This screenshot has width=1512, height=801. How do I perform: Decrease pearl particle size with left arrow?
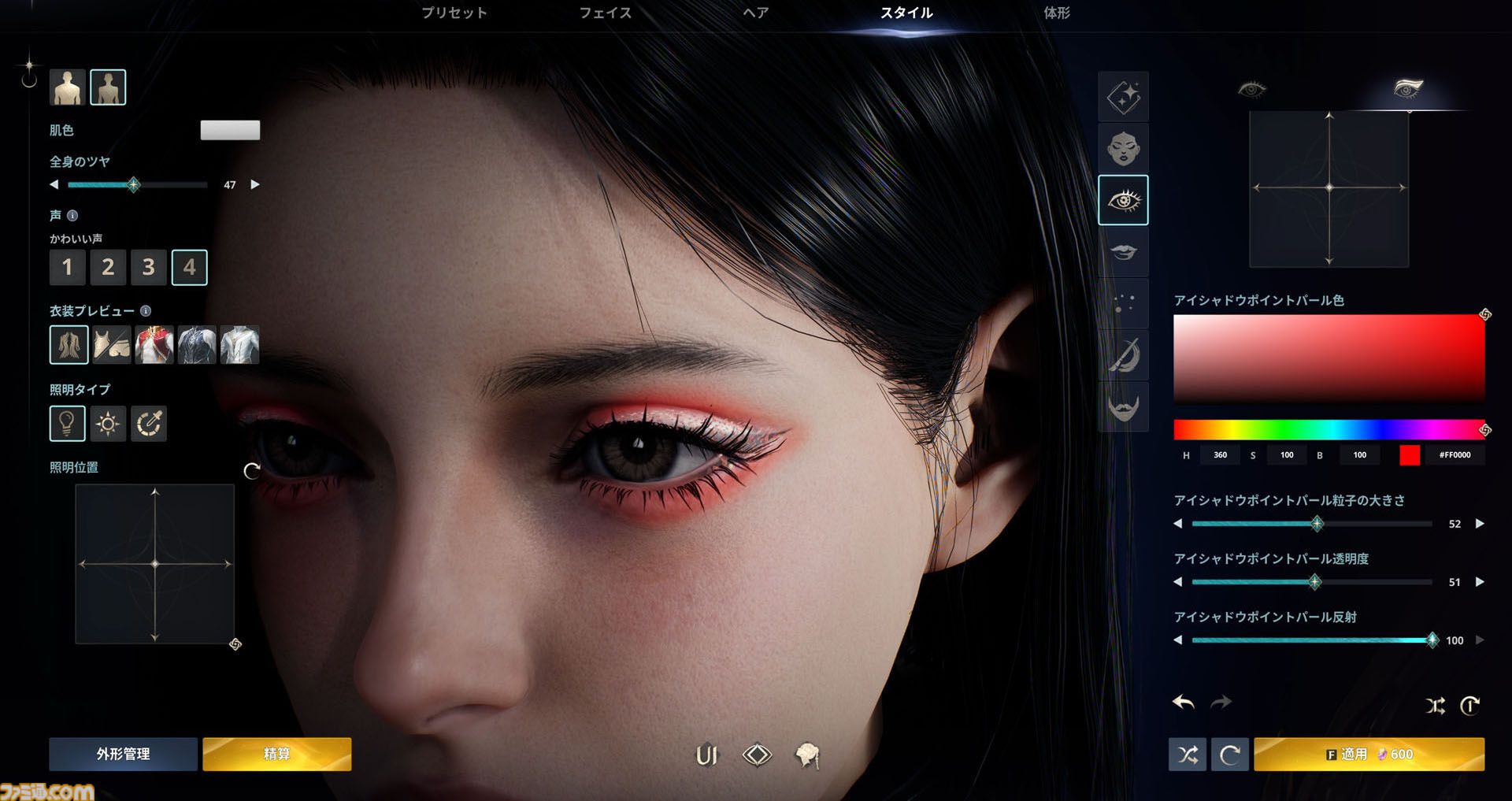click(1177, 524)
